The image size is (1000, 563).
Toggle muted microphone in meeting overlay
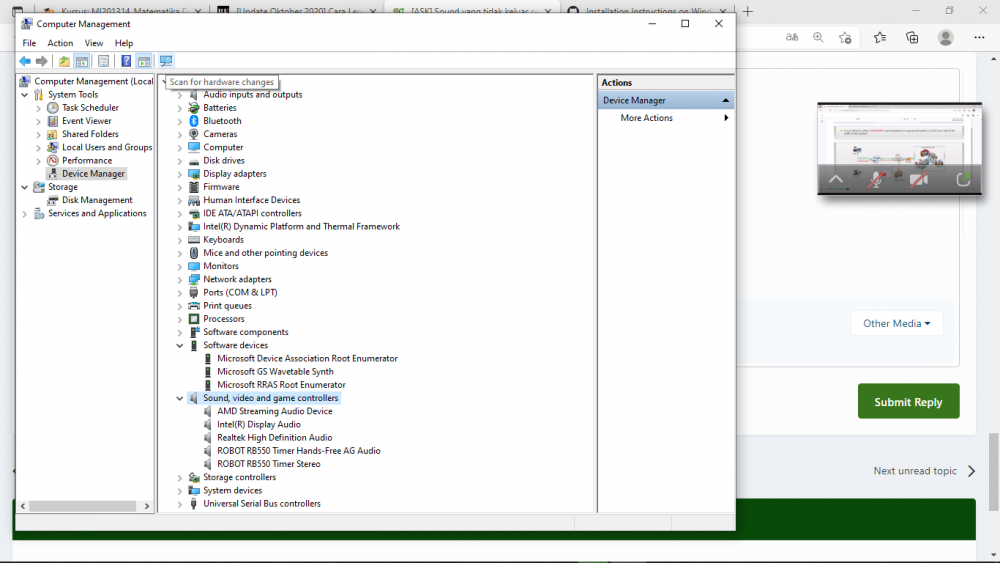[877, 180]
